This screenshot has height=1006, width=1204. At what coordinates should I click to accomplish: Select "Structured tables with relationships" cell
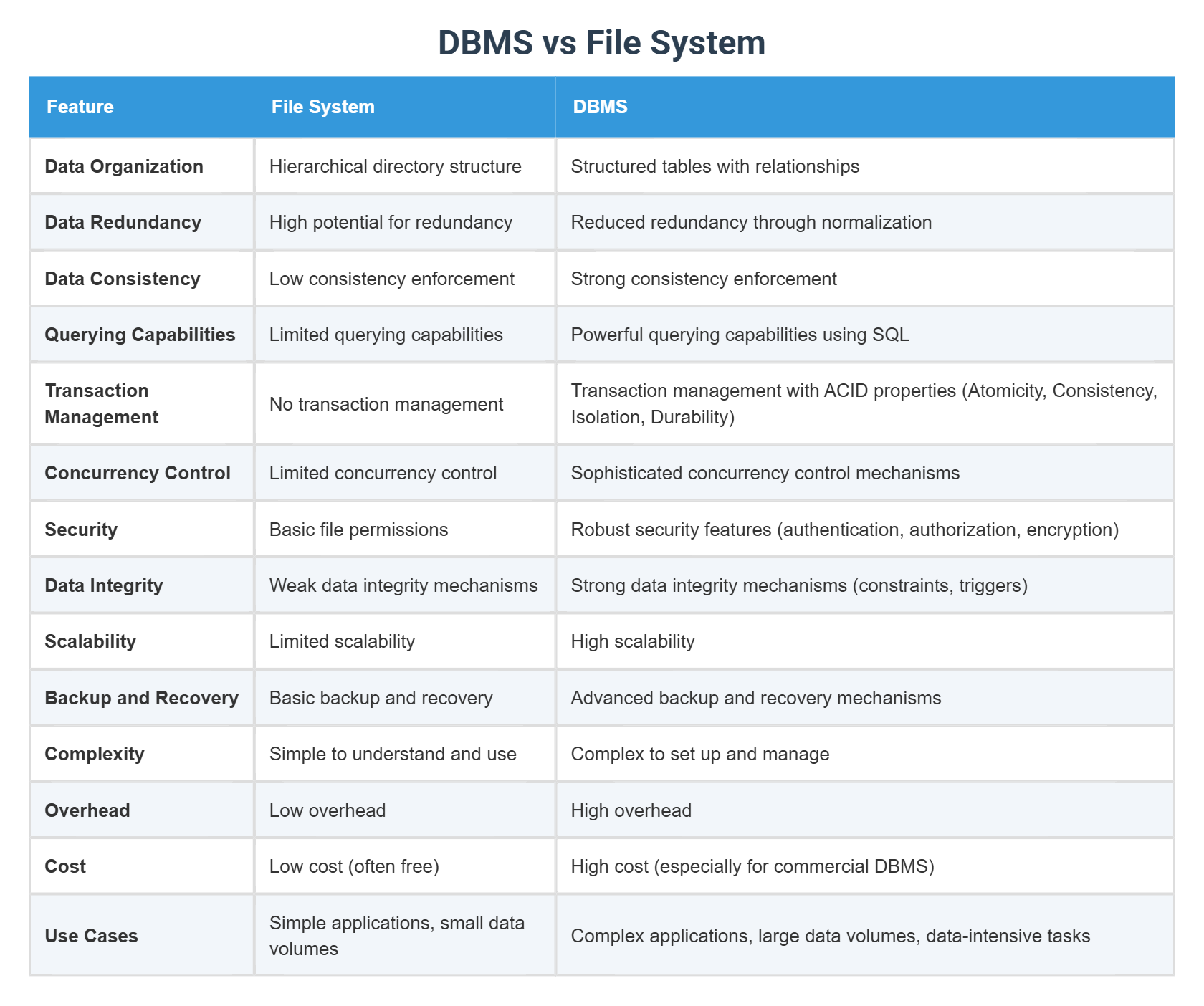click(865, 166)
